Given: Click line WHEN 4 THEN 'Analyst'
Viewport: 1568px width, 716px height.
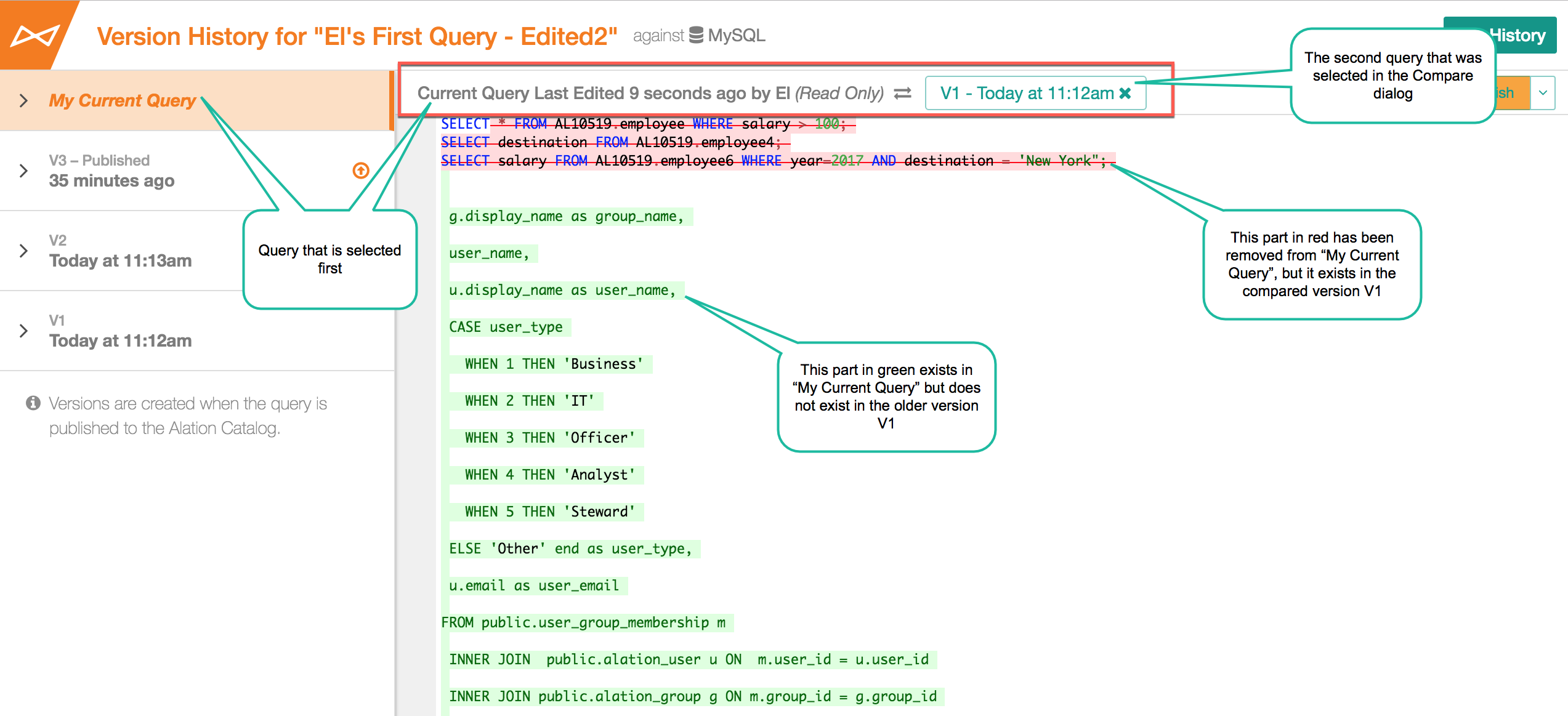Looking at the screenshot, I should (550, 475).
